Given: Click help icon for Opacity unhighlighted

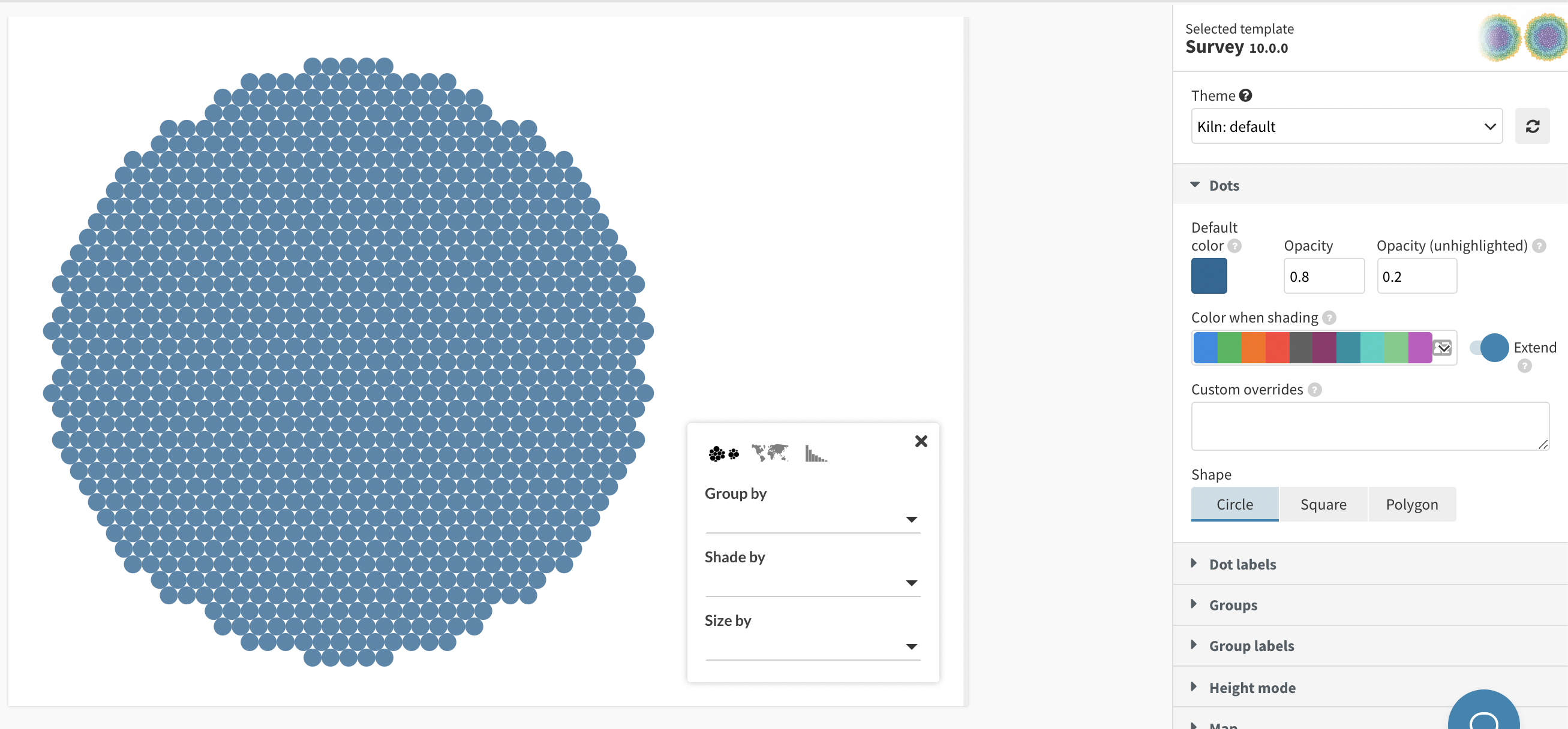Looking at the screenshot, I should [1539, 246].
